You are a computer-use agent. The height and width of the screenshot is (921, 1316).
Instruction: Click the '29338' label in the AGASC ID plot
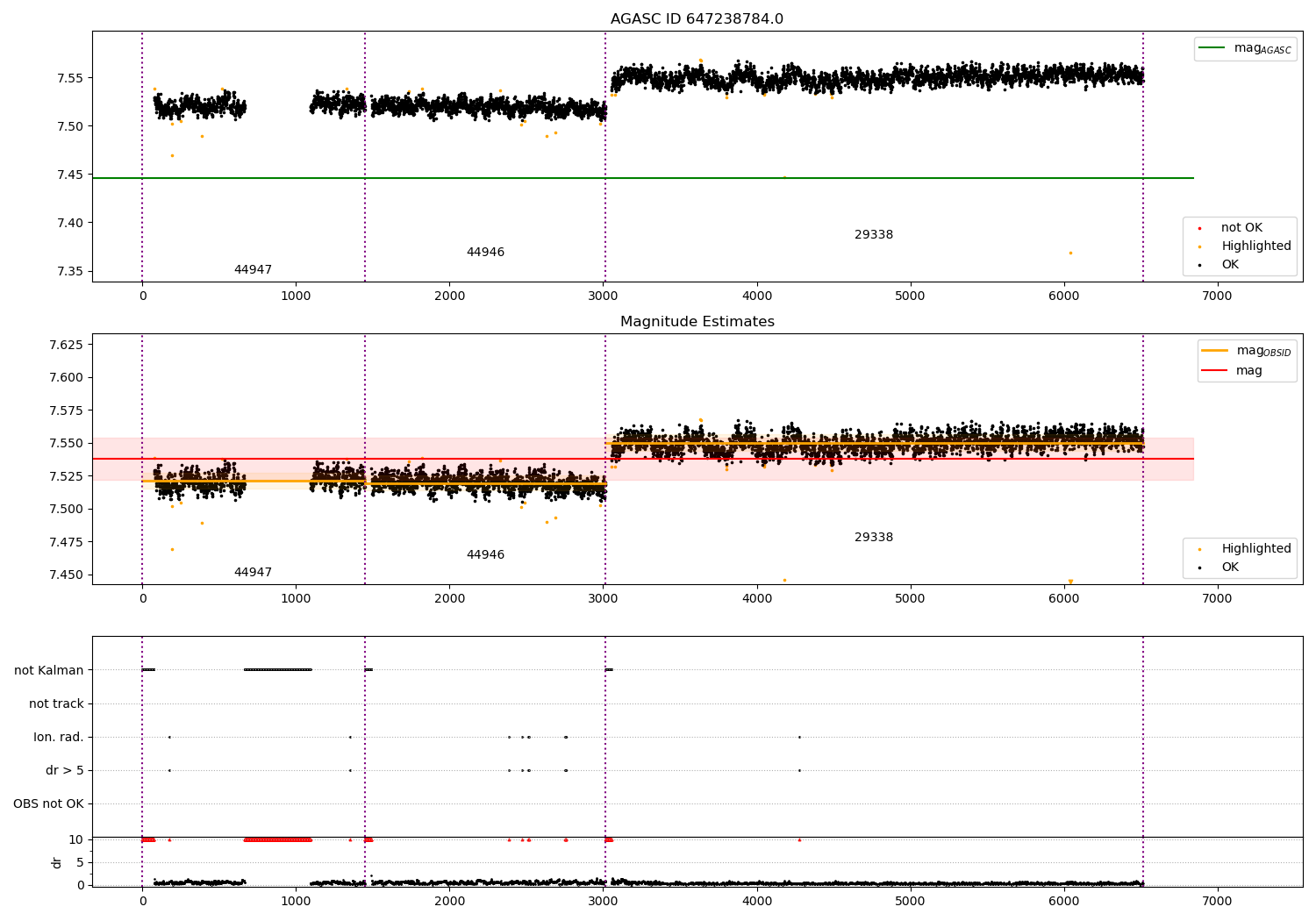[874, 235]
